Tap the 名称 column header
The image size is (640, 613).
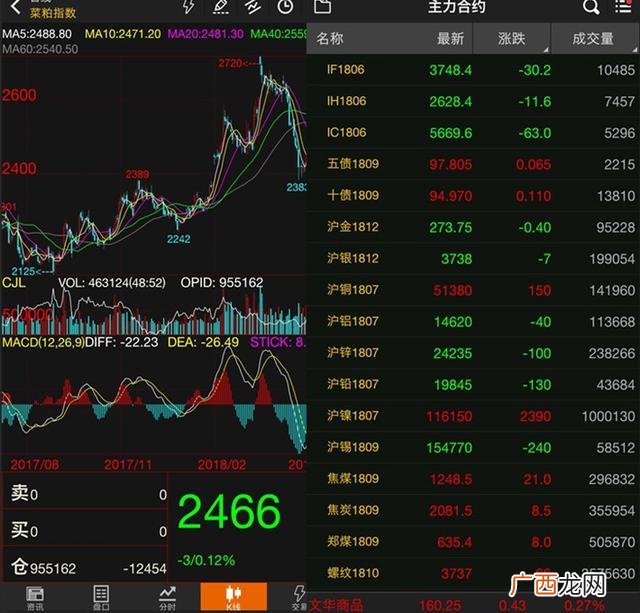[330, 39]
